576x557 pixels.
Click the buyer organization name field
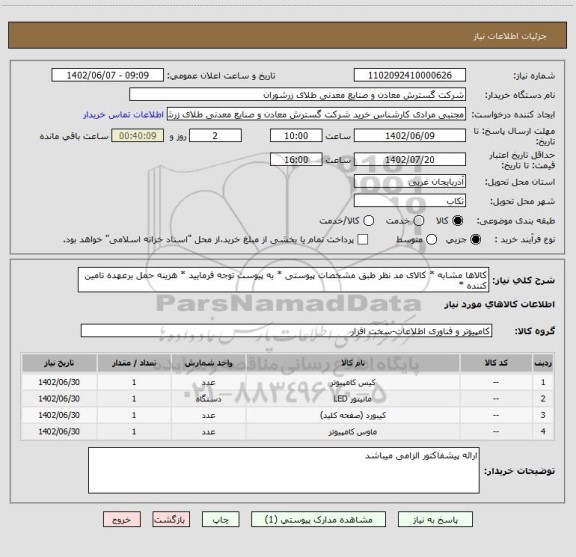[298, 95]
